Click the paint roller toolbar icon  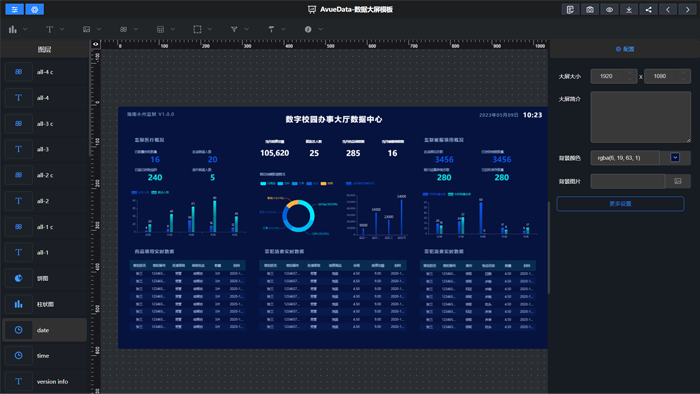coord(271,29)
